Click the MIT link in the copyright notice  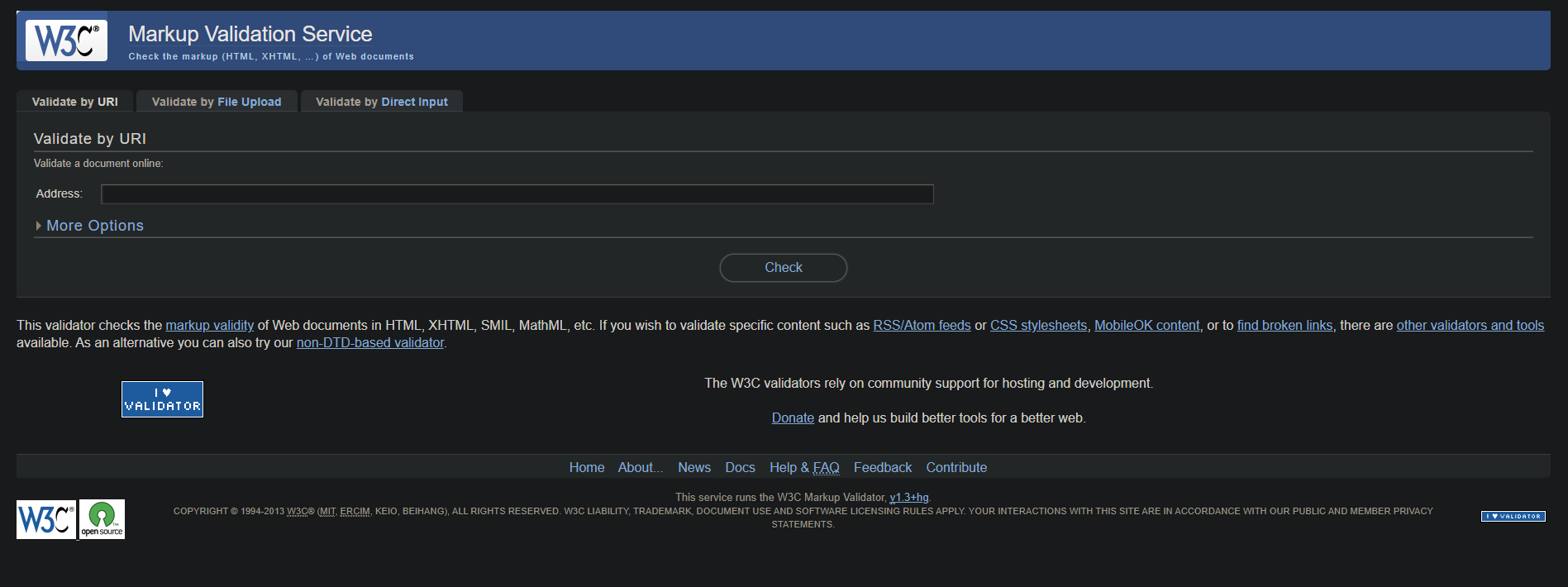coord(327,512)
